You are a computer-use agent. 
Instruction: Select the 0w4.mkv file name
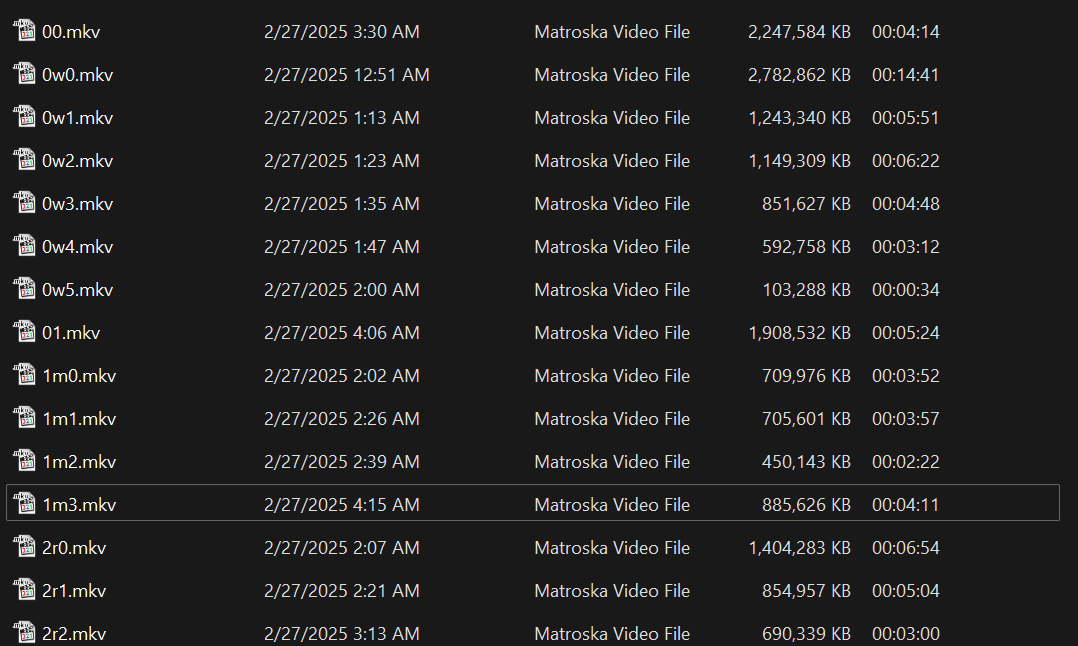click(77, 247)
